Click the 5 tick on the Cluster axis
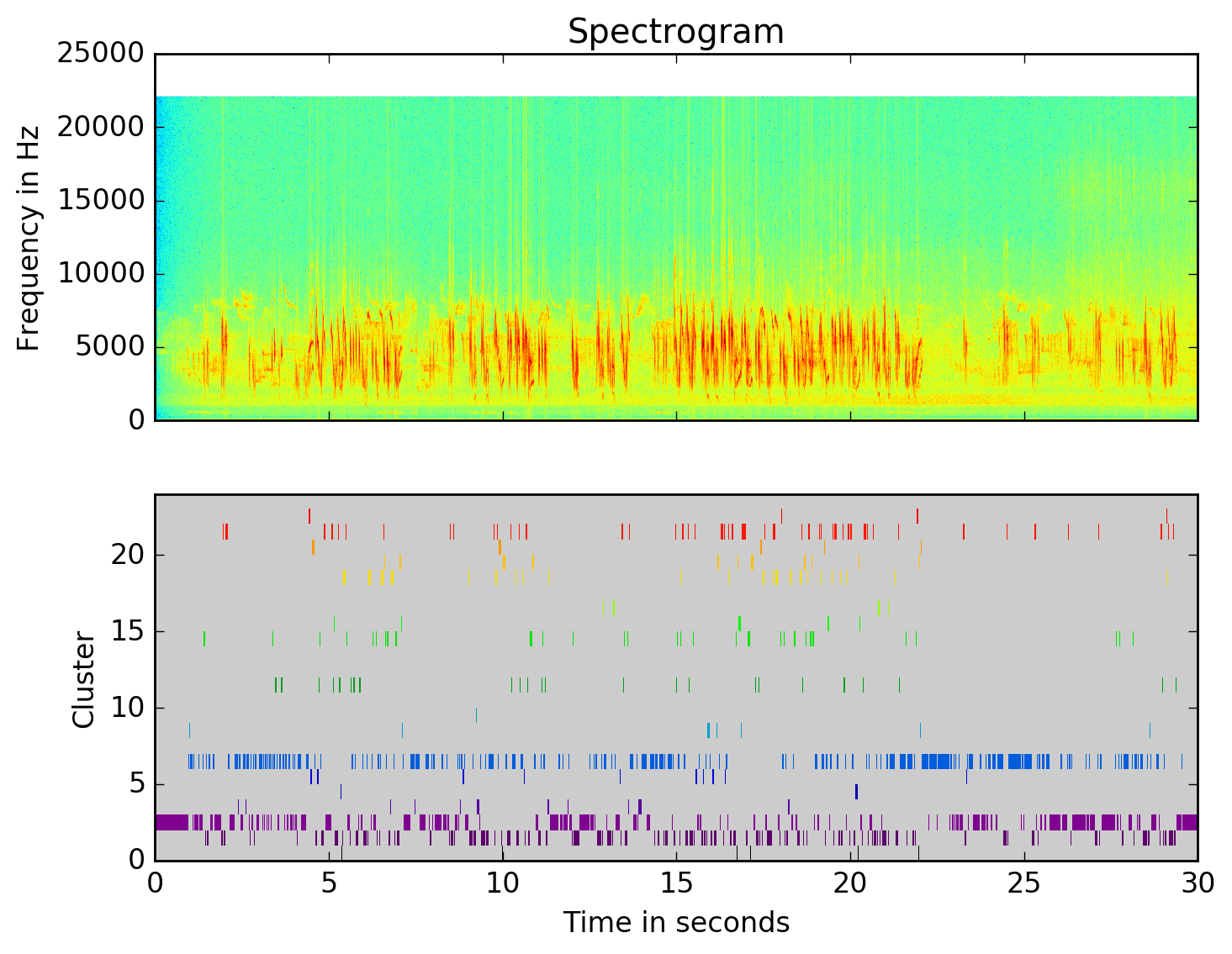Viewport: 1232px width, 954px height. coord(135,784)
